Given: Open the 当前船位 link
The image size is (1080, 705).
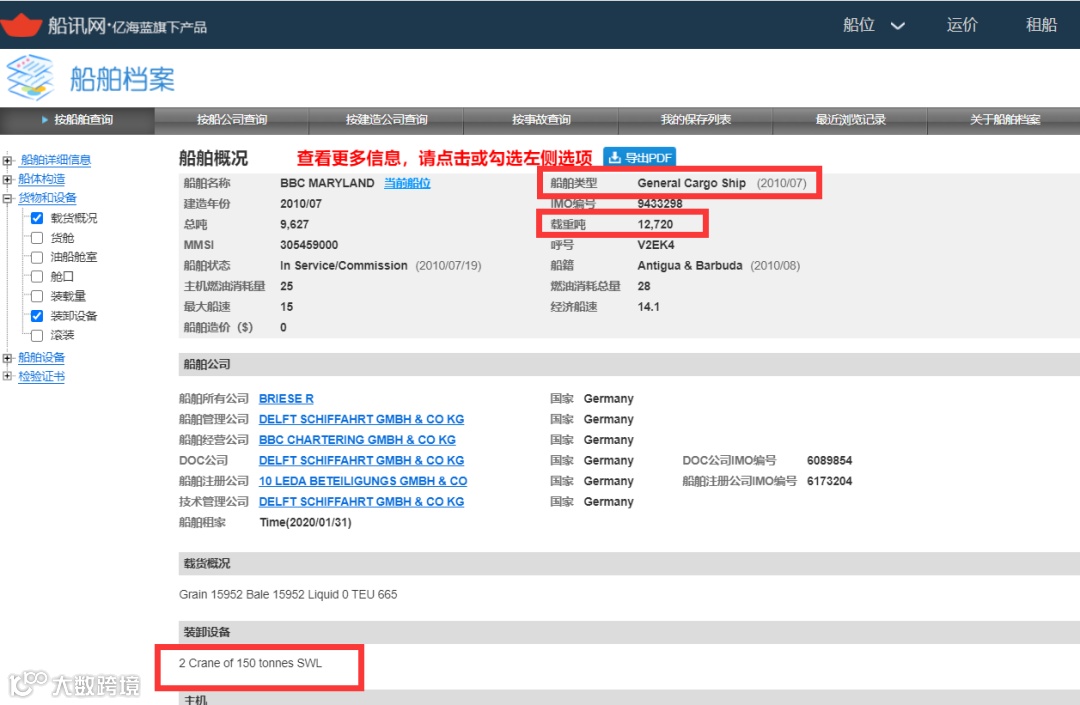Looking at the screenshot, I should click(x=407, y=183).
